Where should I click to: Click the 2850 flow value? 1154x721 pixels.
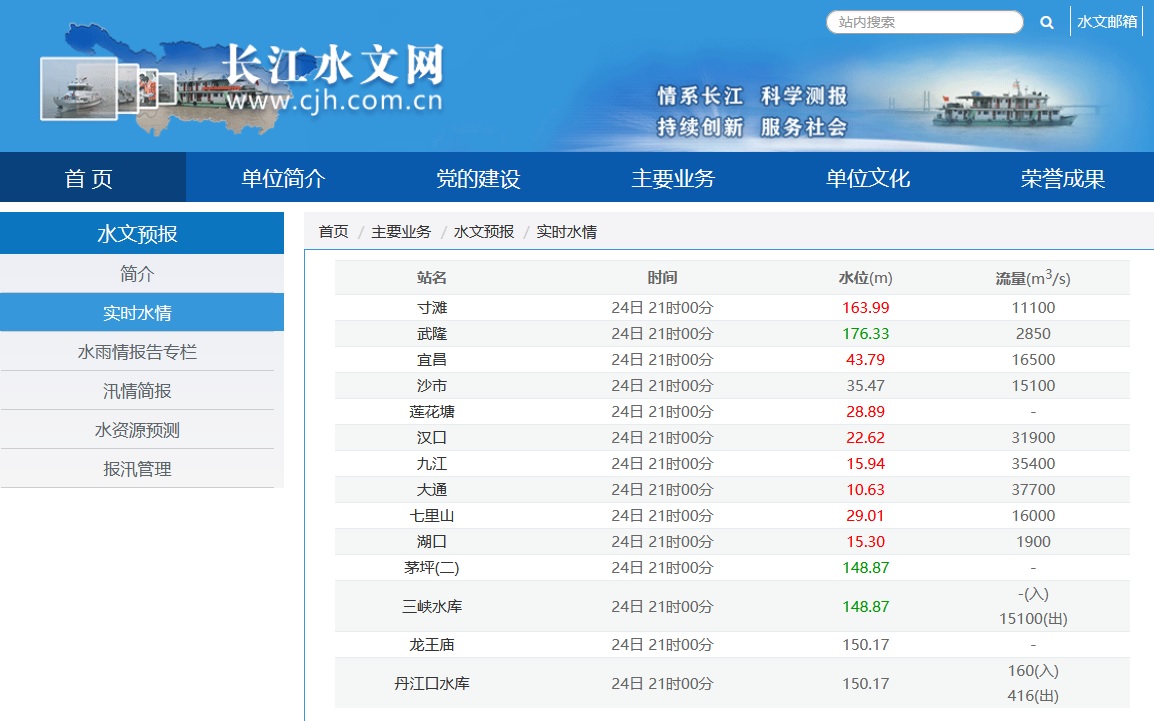click(x=1033, y=333)
